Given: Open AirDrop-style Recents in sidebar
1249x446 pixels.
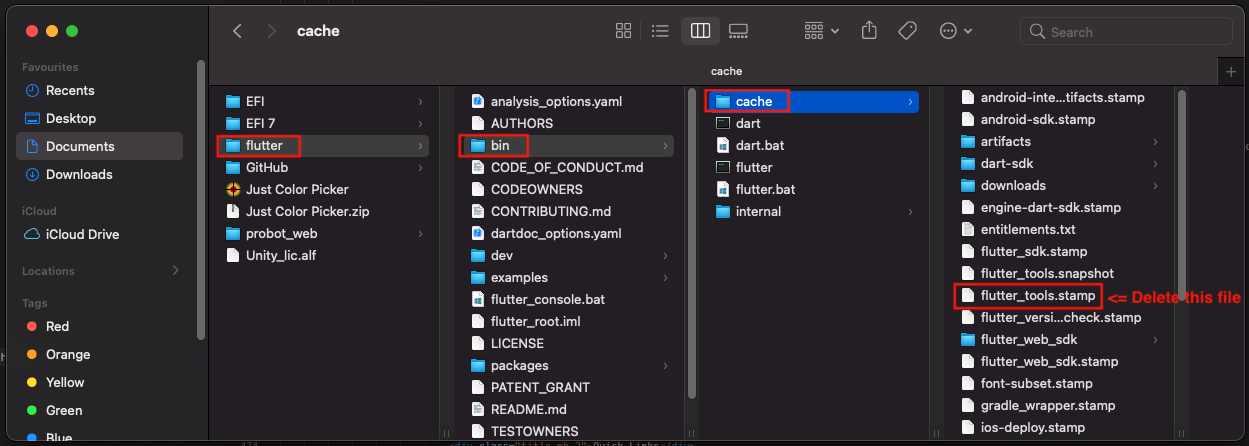Looking at the screenshot, I should [70, 90].
